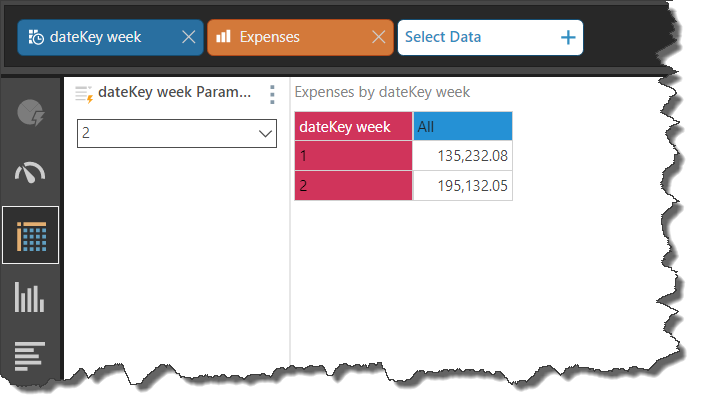Remove the Expenses data chip
703x407 pixels.
pos(378,38)
